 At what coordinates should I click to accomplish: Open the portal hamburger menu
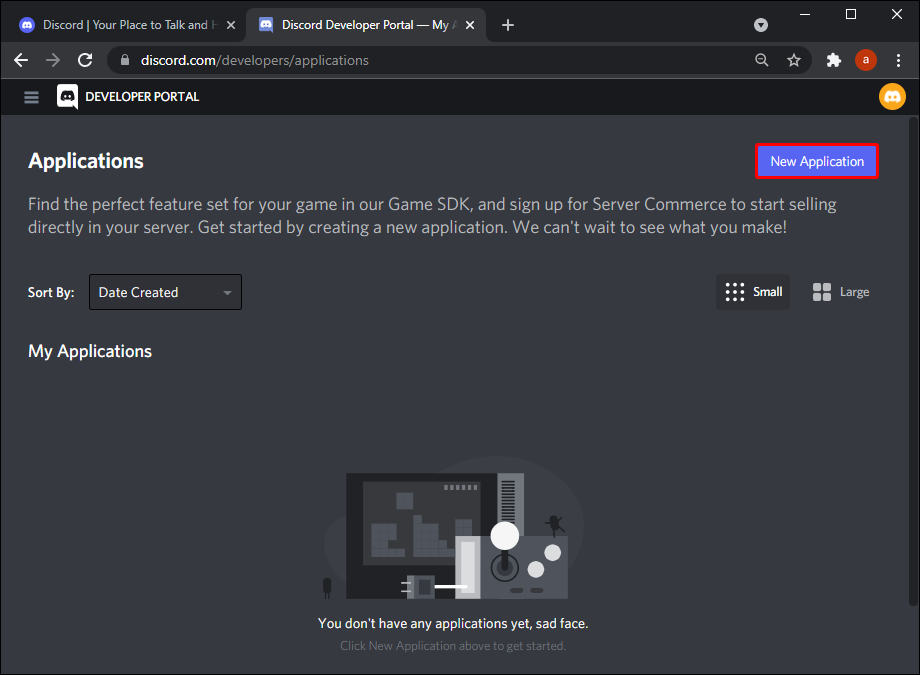(x=31, y=97)
